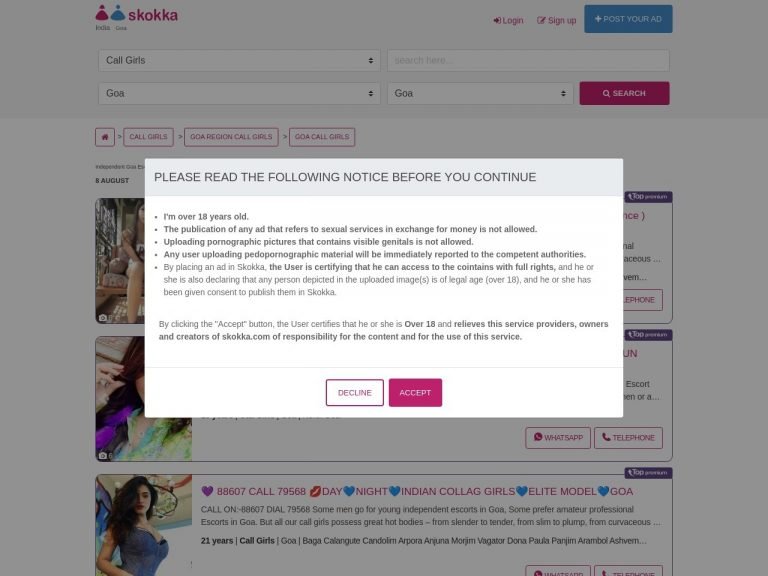Select the Goa Call Girls breadcrumb
Image resolution: width=768 pixels, height=576 pixels.
322,137
